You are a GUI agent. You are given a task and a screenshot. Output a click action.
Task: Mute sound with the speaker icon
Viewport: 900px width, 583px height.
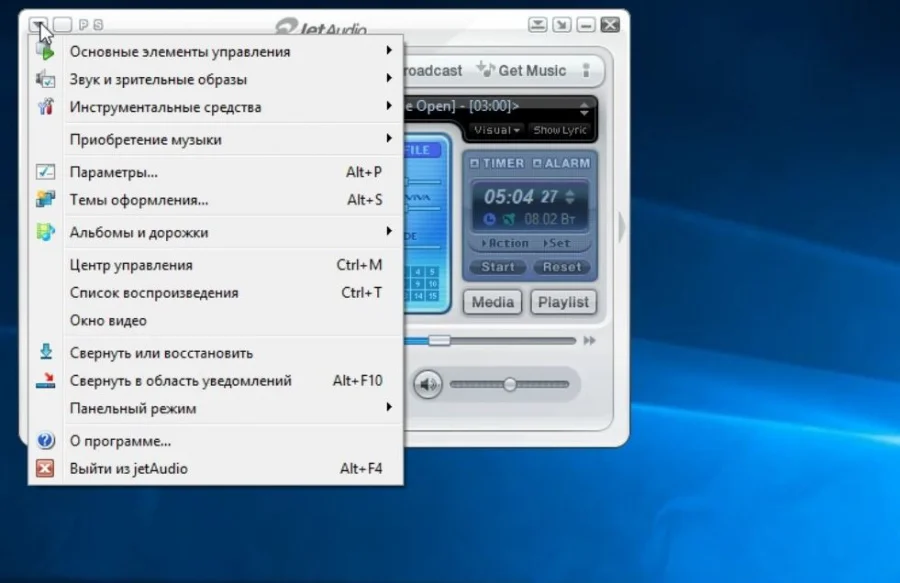[x=428, y=384]
